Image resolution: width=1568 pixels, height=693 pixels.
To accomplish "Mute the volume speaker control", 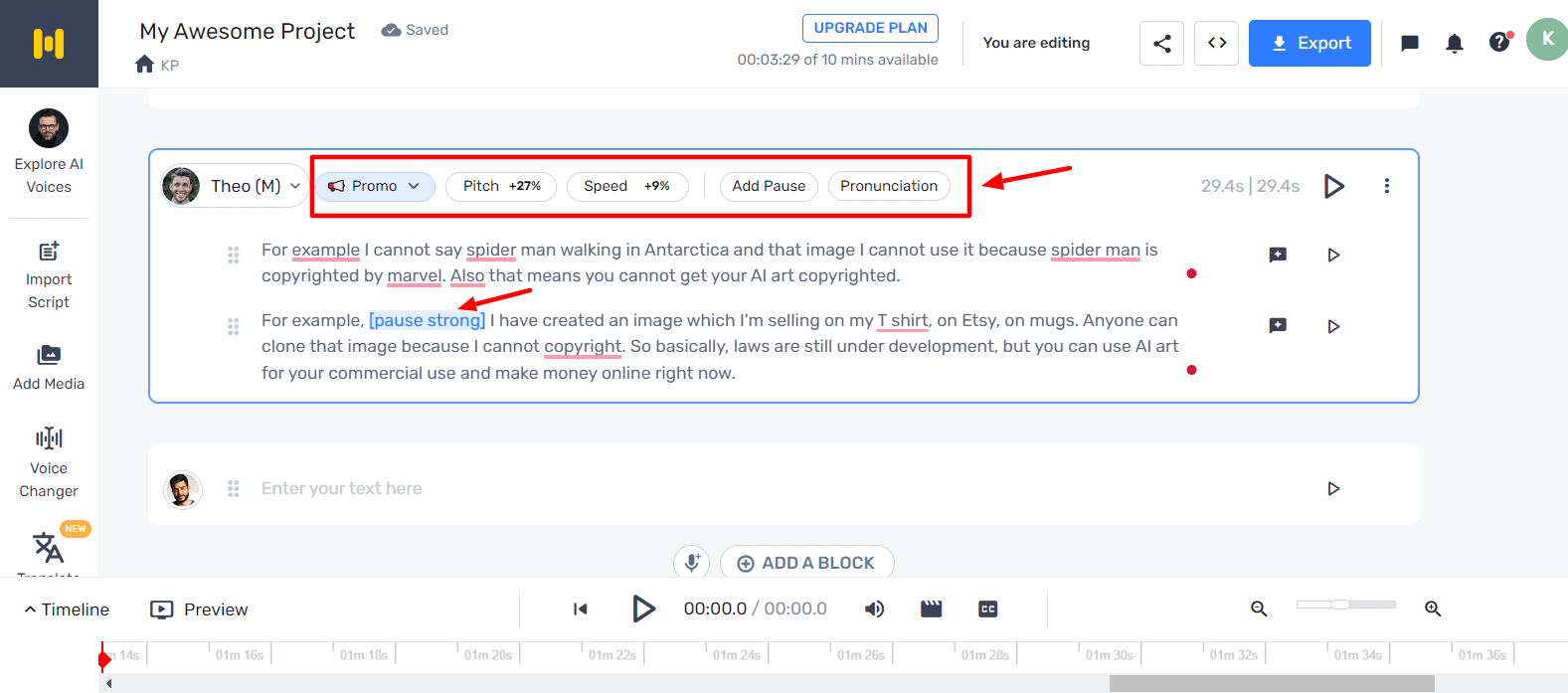I will click(874, 608).
